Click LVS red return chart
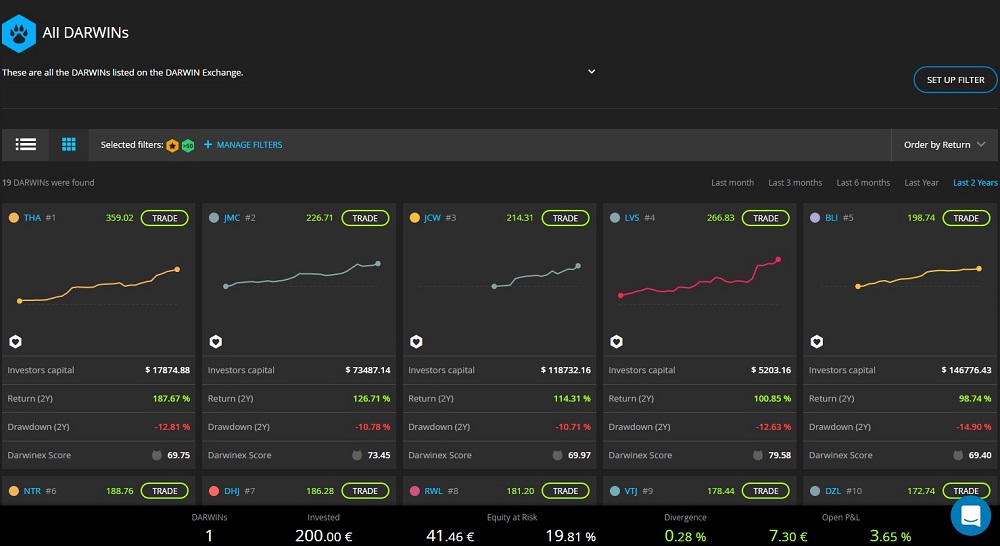The image size is (1000, 546). [x=699, y=278]
